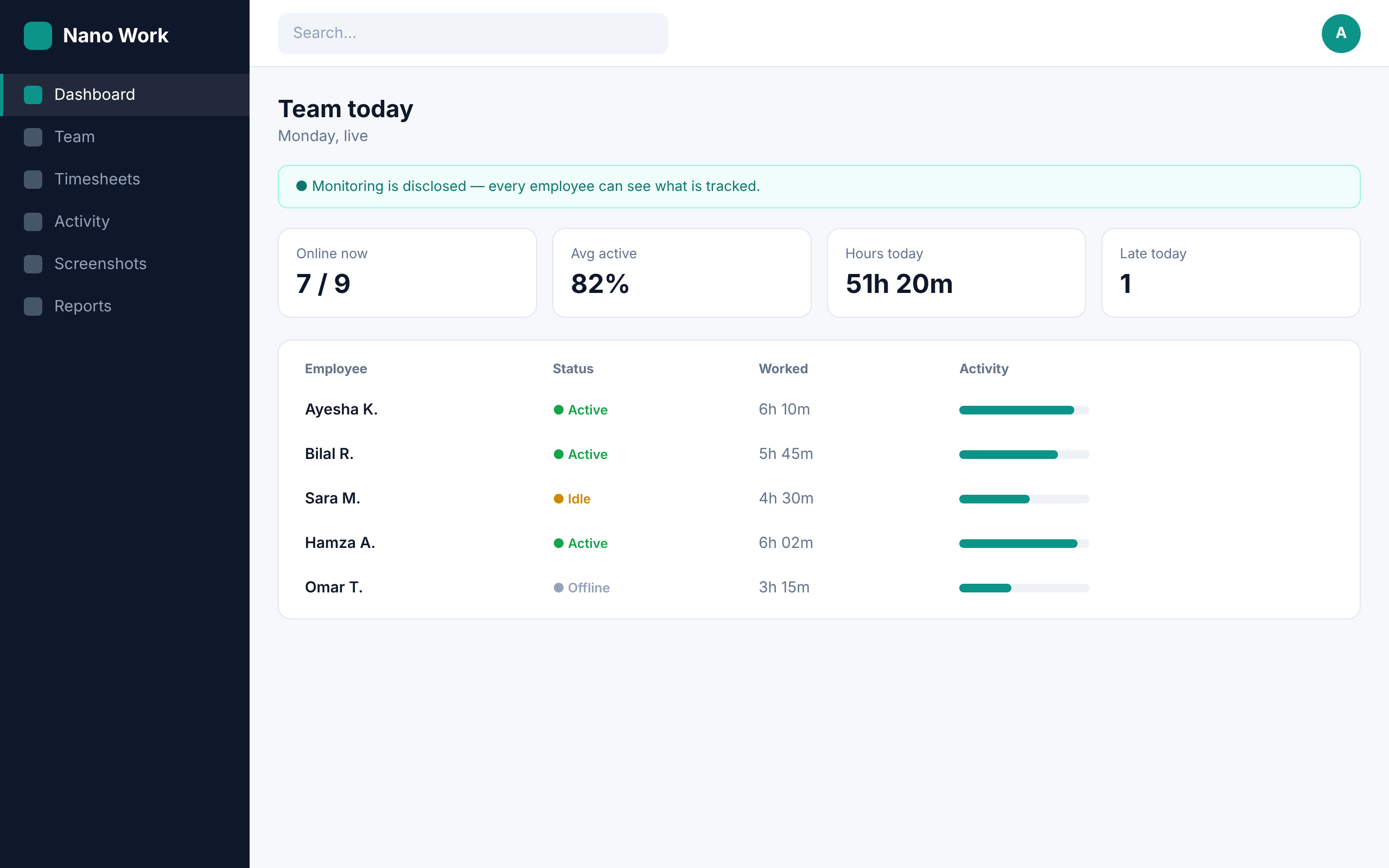Click Sara M.'s activity progress bar
The height and width of the screenshot is (868, 1389).
coord(1024,499)
